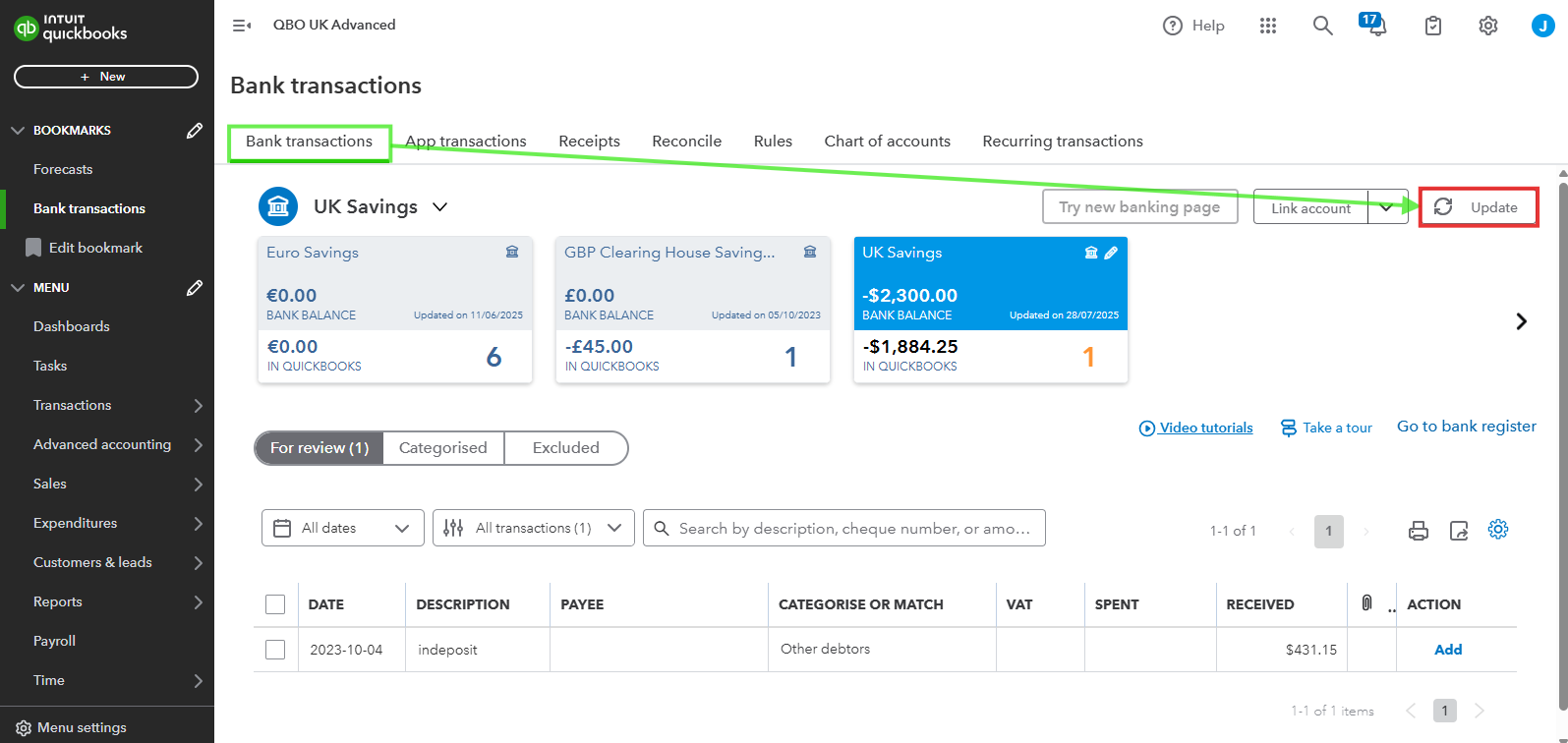
Task: Select the GBP Clearing House Savings card
Action: 693,310
